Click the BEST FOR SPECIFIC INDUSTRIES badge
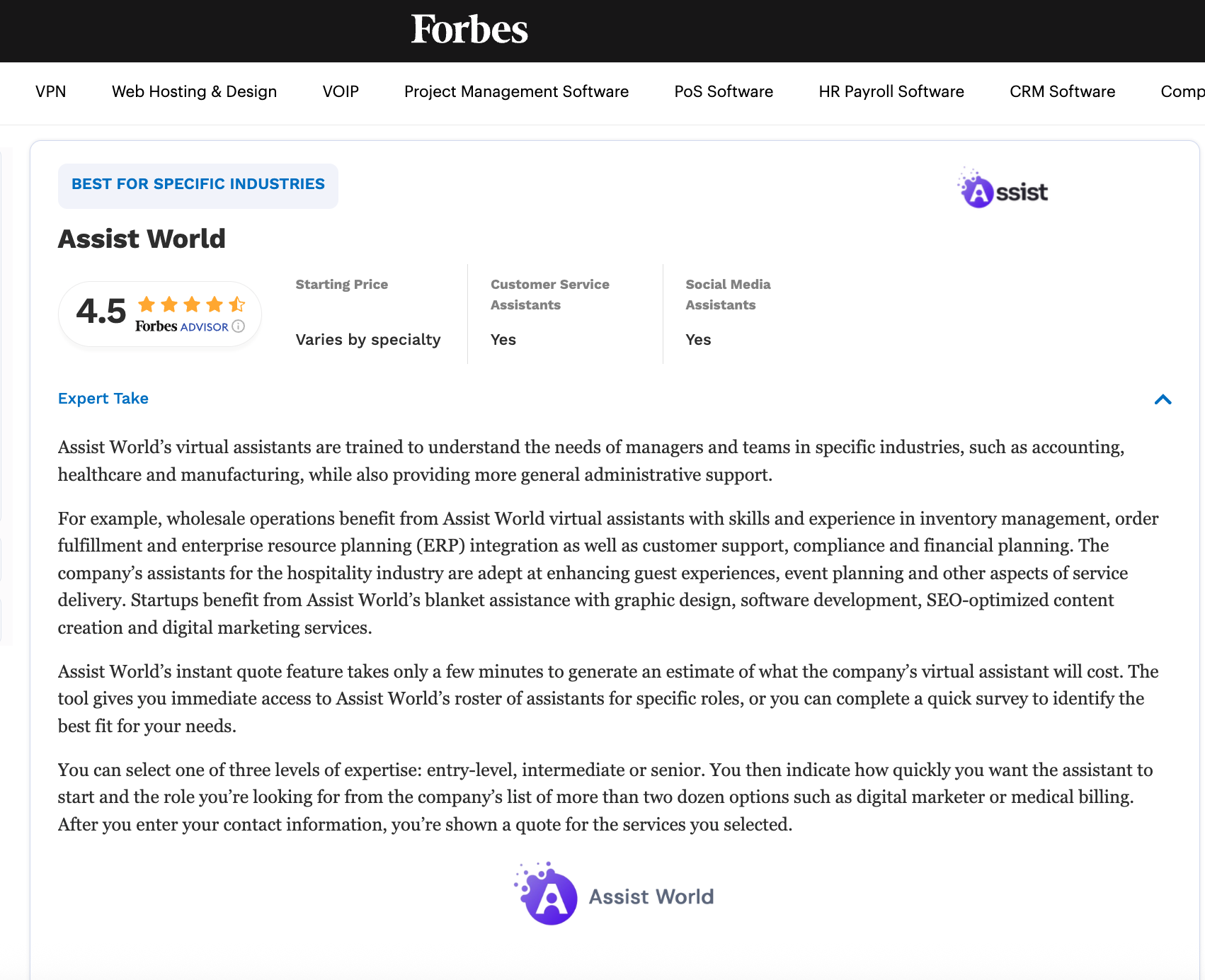Image resolution: width=1205 pixels, height=980 pixels. (198, 185)
